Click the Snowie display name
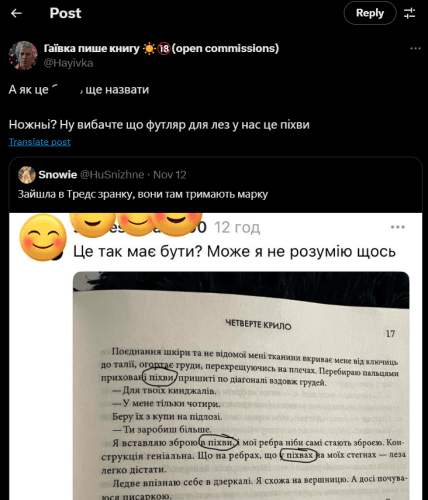Viewport: 428px width, 500px height. click(x=58, y=175)
